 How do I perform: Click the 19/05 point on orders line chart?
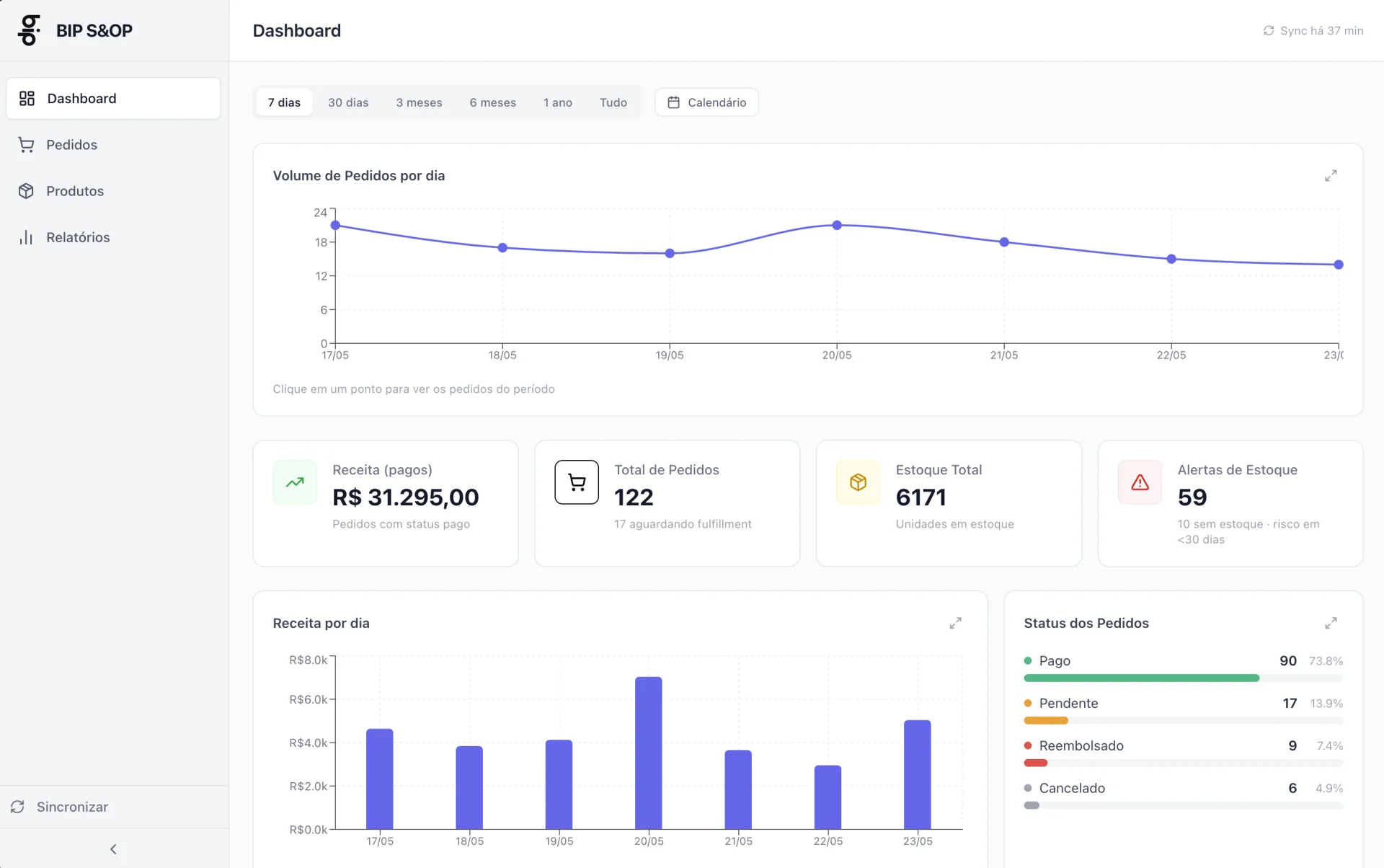[670, 254]
